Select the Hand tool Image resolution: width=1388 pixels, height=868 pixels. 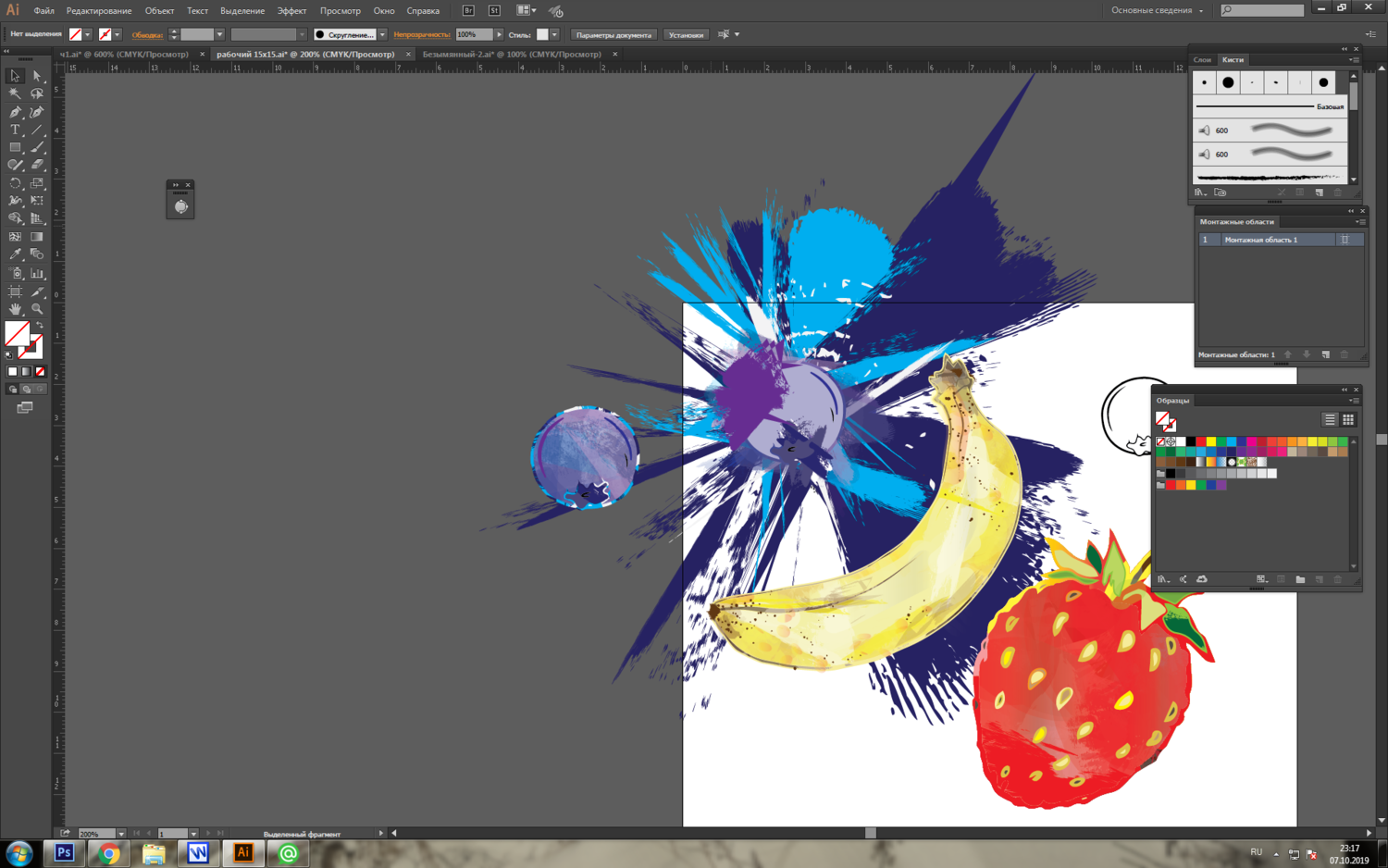(15, 309)
